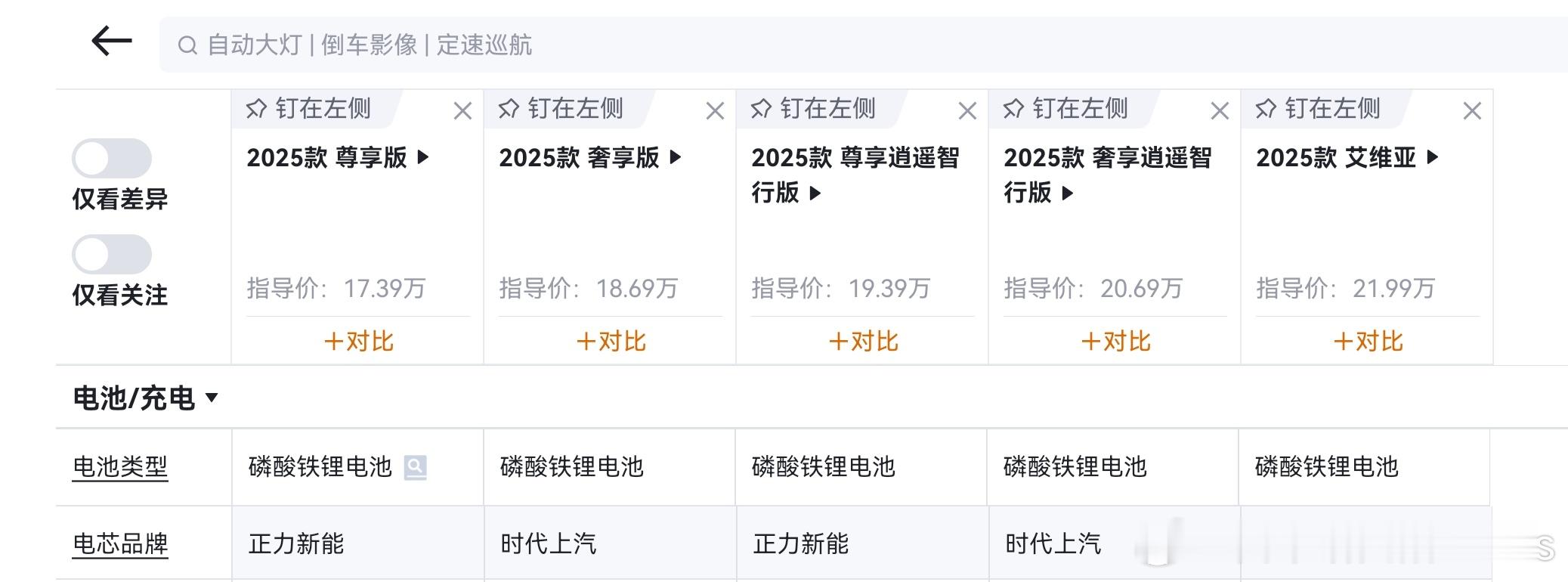Image resolution: width=1568 pixels, height=582 pixels.
Task: Remove the 2025款 艾维亚 column with X
Action: 1472,111
